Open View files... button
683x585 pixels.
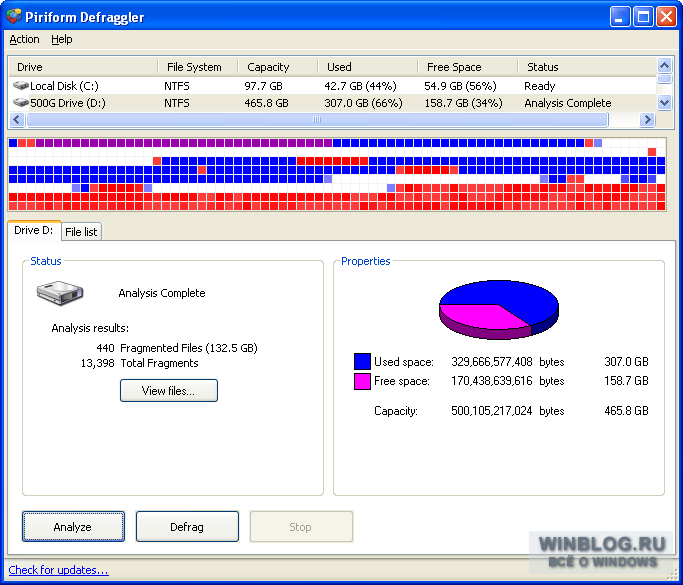tap(169, 390)
